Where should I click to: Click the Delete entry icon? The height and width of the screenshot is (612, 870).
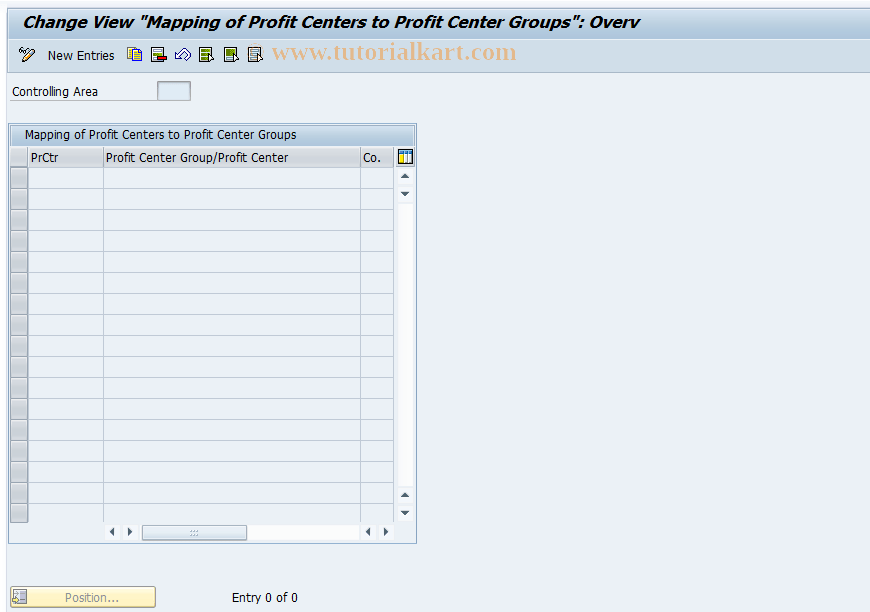coord(158,55)
